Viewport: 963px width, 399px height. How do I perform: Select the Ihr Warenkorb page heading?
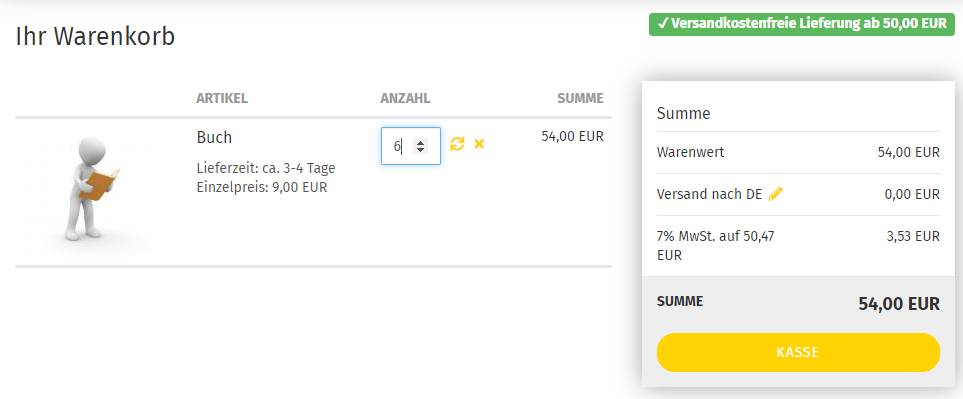(x=95, y=37)
